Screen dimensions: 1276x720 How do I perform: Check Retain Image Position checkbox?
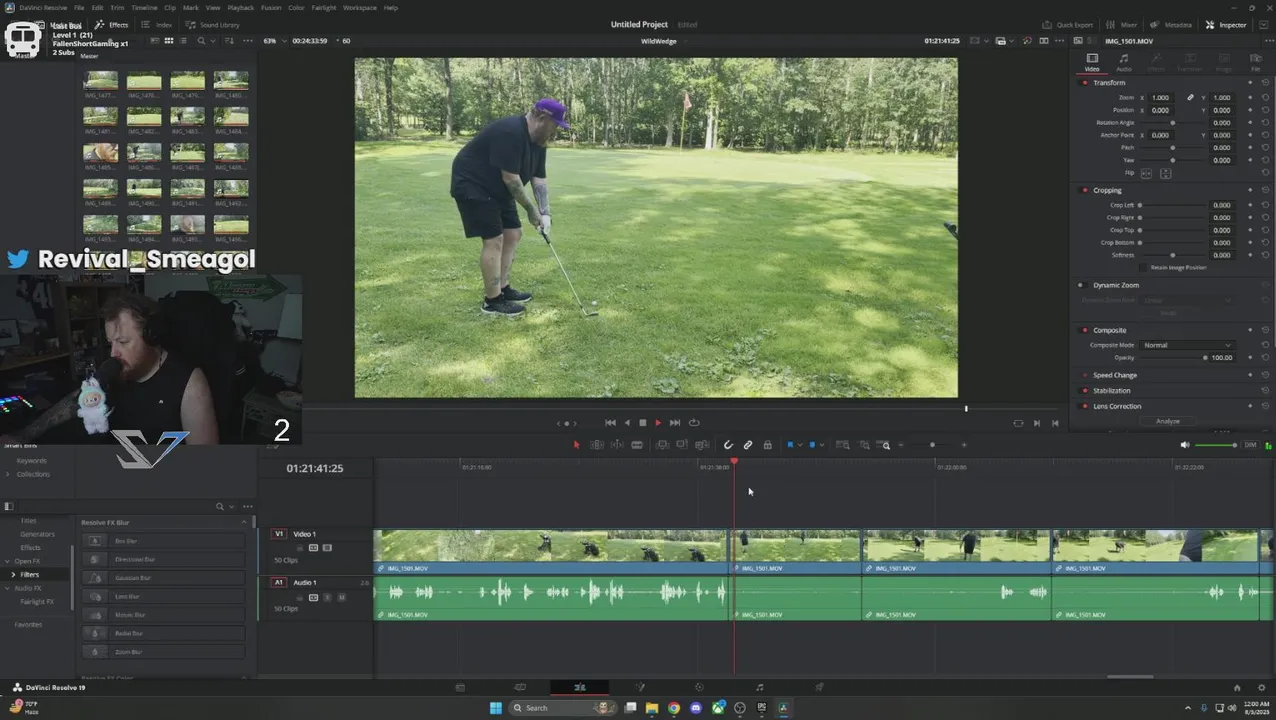[1144, 267]
